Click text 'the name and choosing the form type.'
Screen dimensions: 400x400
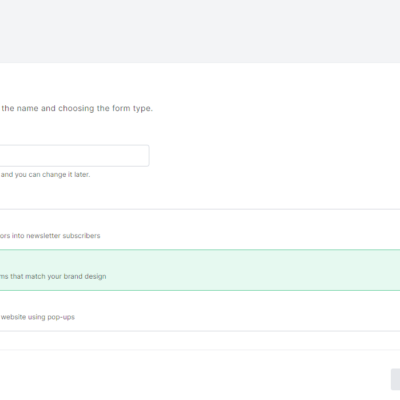pos(77,109)
